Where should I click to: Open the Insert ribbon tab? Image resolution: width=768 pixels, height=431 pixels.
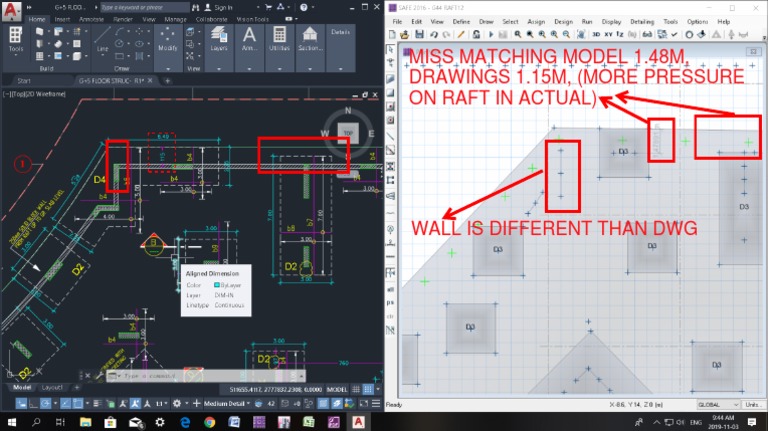[x=62, y=19]
